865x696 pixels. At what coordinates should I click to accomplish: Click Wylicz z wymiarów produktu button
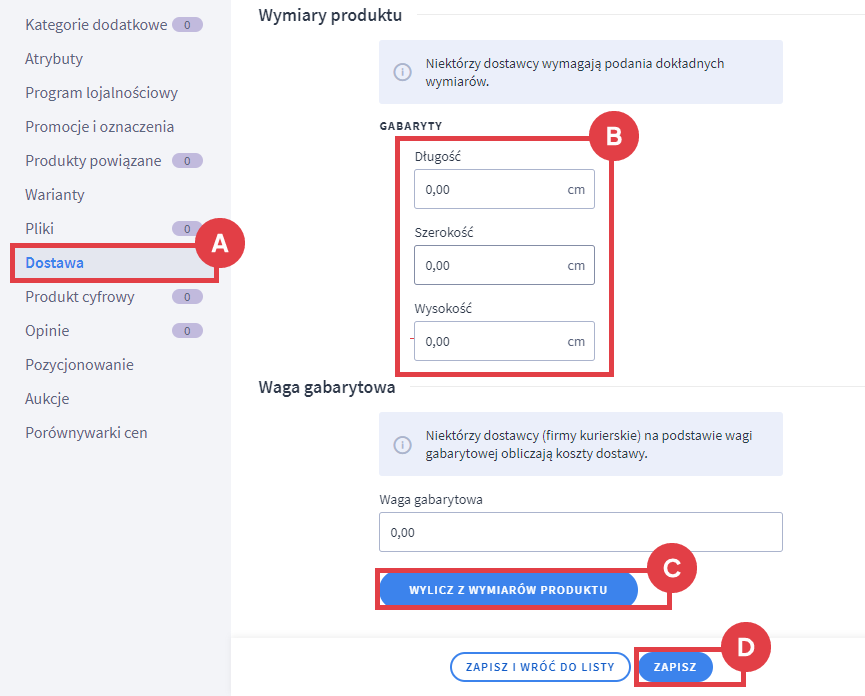coord(508,590)
